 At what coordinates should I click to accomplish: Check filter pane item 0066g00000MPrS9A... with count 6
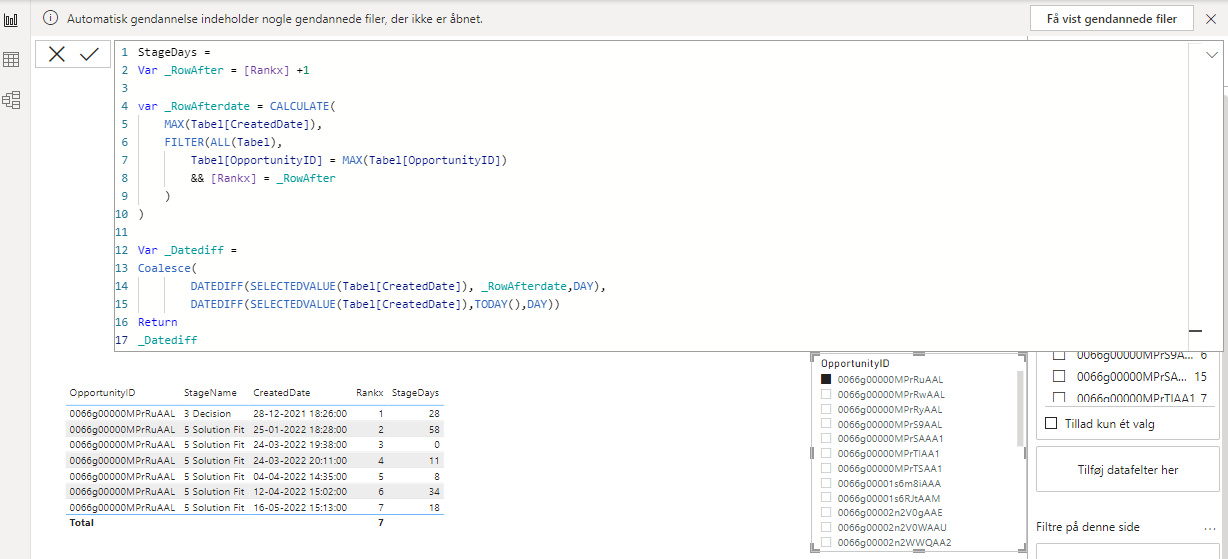[x=1059, y=355]
